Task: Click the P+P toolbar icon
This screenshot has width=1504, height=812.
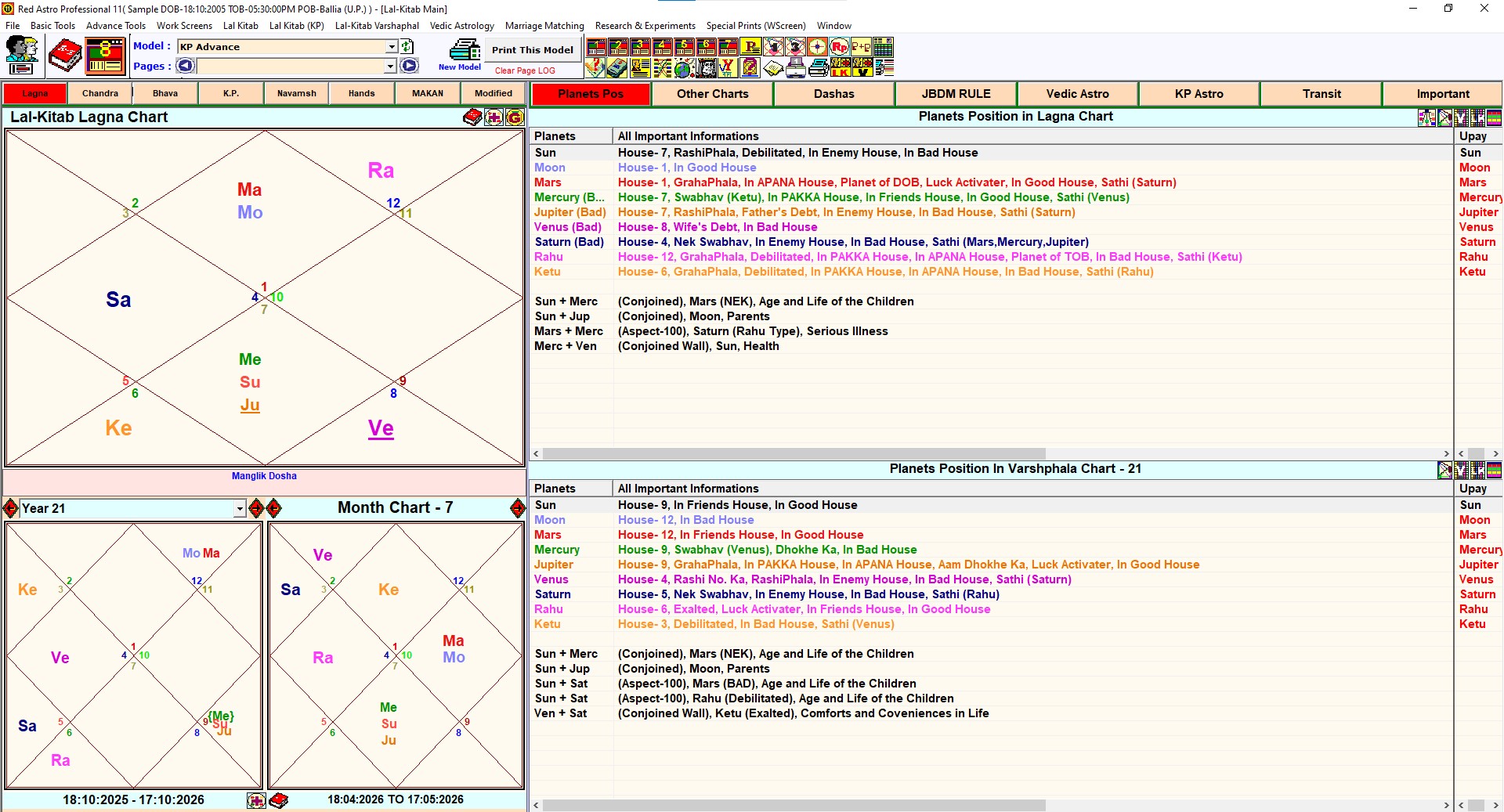Action: [x=861, y=47]
